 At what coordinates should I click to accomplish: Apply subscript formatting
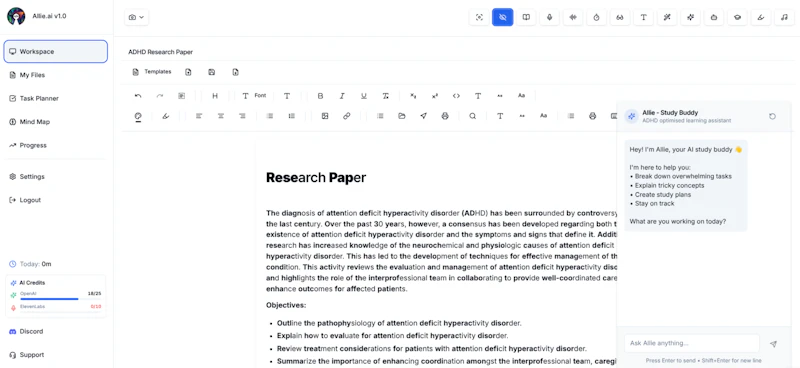click(x=413, y=95)
